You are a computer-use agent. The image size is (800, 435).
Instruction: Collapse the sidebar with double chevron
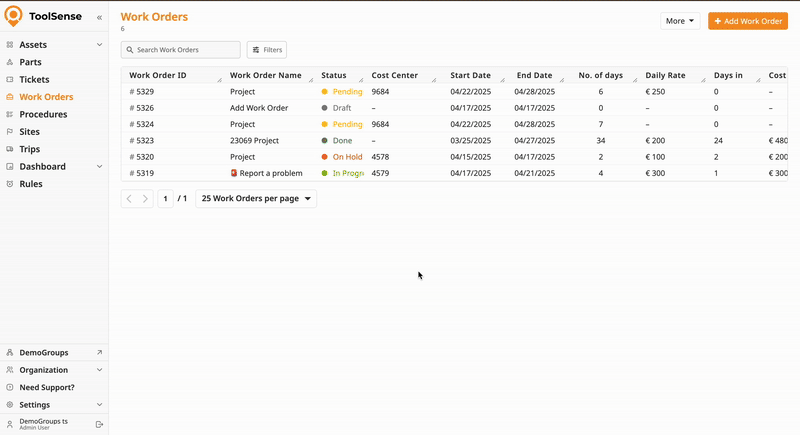(99, 17)
